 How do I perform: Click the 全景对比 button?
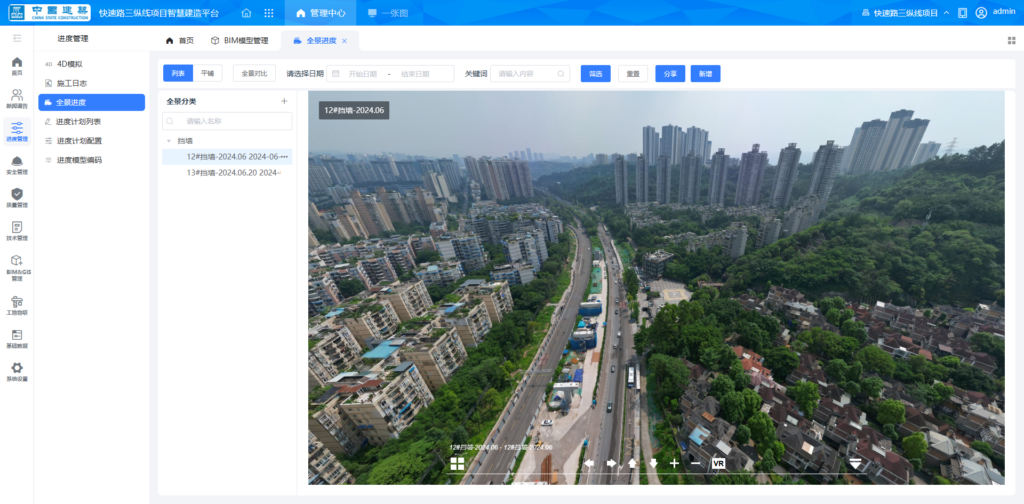(x=254, y=73)
